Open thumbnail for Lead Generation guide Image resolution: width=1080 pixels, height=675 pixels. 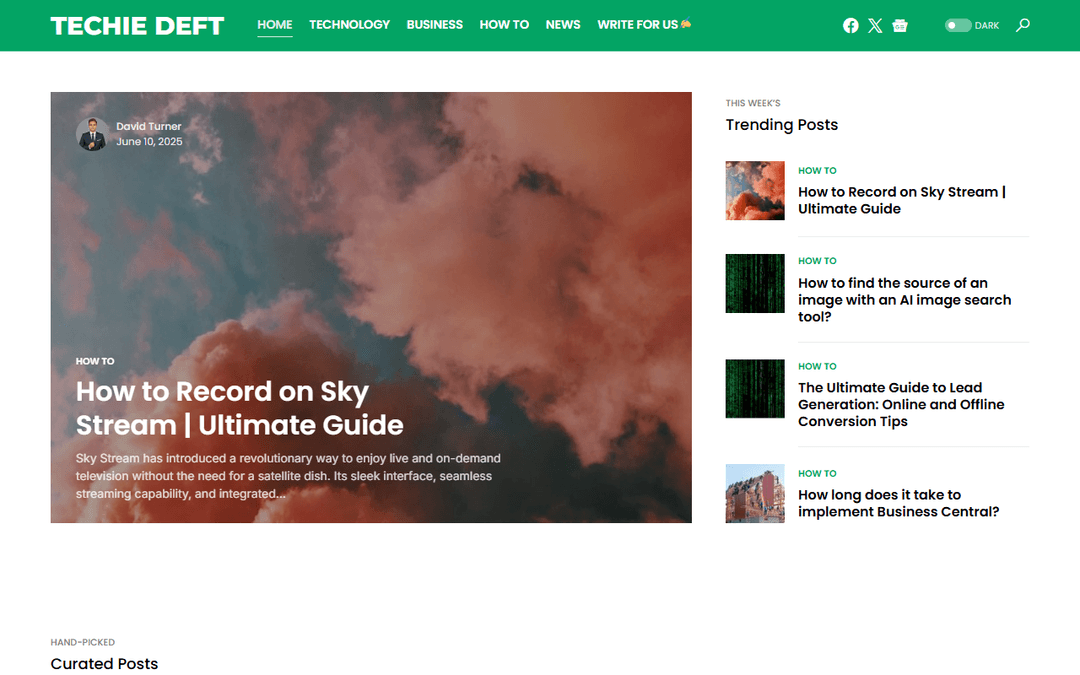[x=755, y=388]
